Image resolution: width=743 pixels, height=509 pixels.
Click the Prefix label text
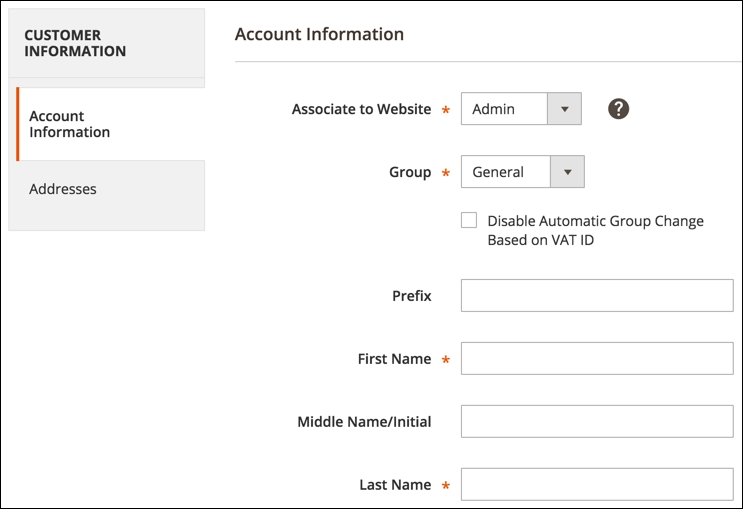tap(412, 296)
